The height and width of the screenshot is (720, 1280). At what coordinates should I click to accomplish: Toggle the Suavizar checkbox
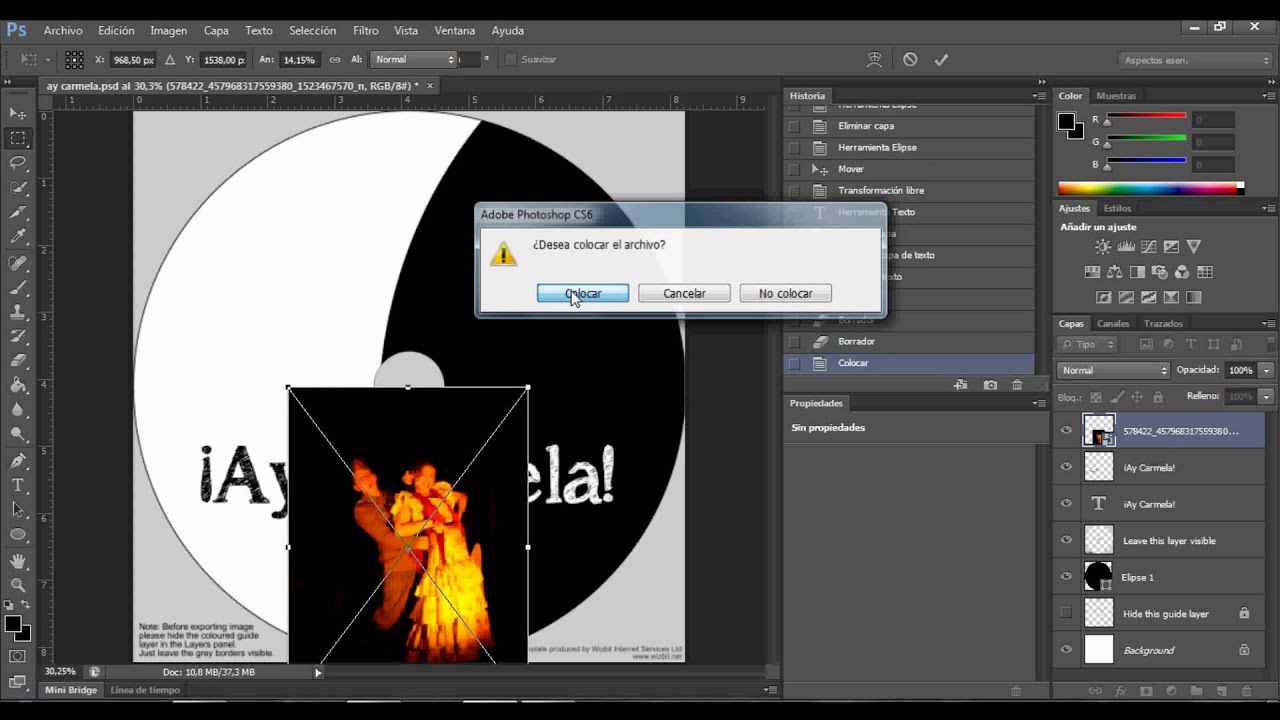(511, 59)
